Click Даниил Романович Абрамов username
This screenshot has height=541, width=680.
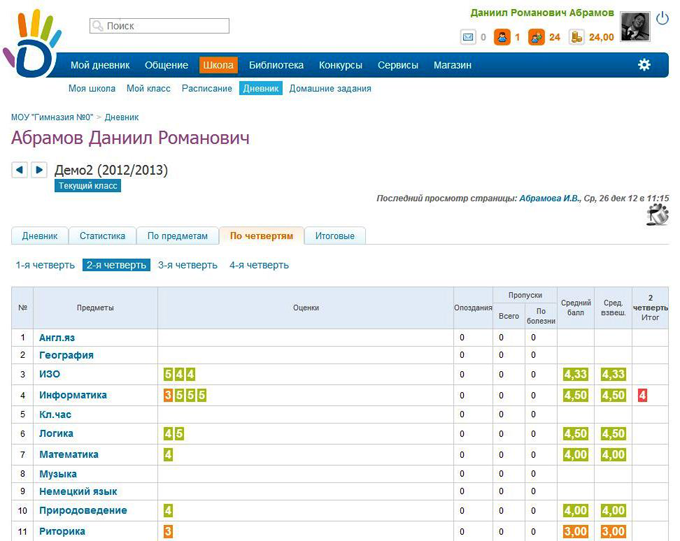542,13
